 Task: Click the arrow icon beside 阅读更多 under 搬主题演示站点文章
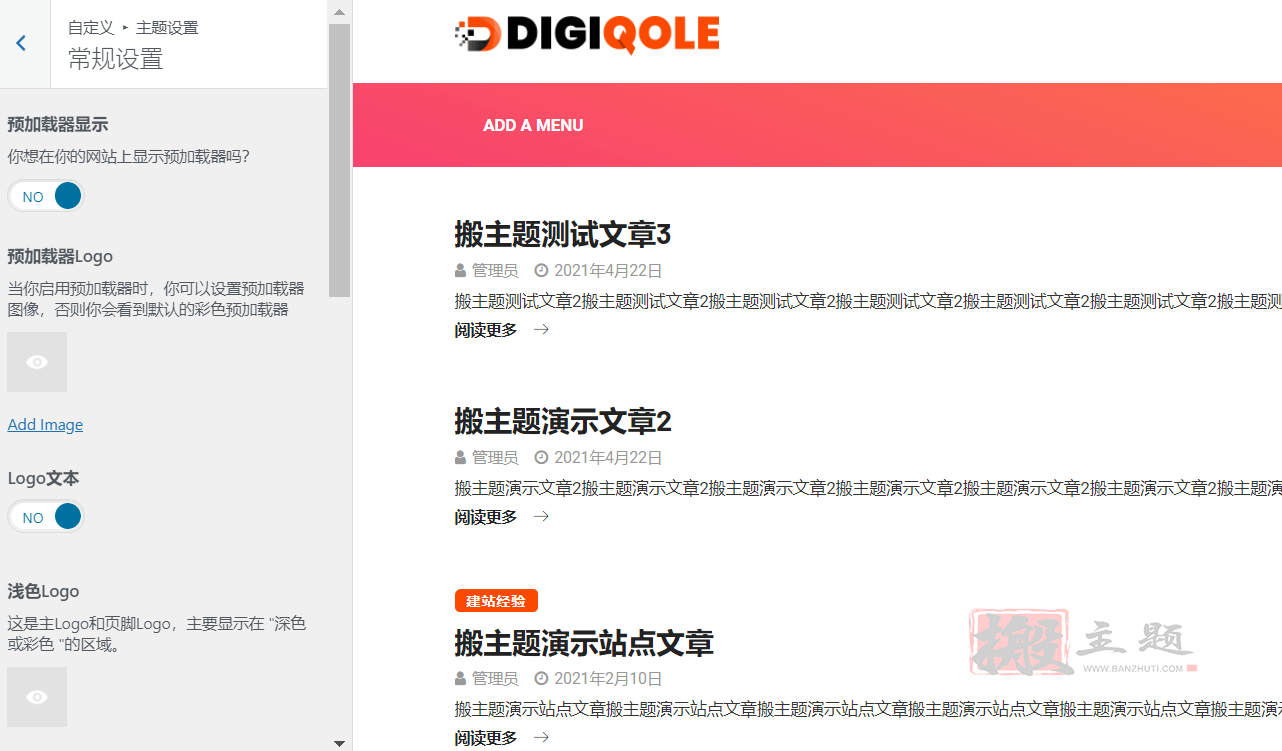pyautogui.click(x=541, y=737)
